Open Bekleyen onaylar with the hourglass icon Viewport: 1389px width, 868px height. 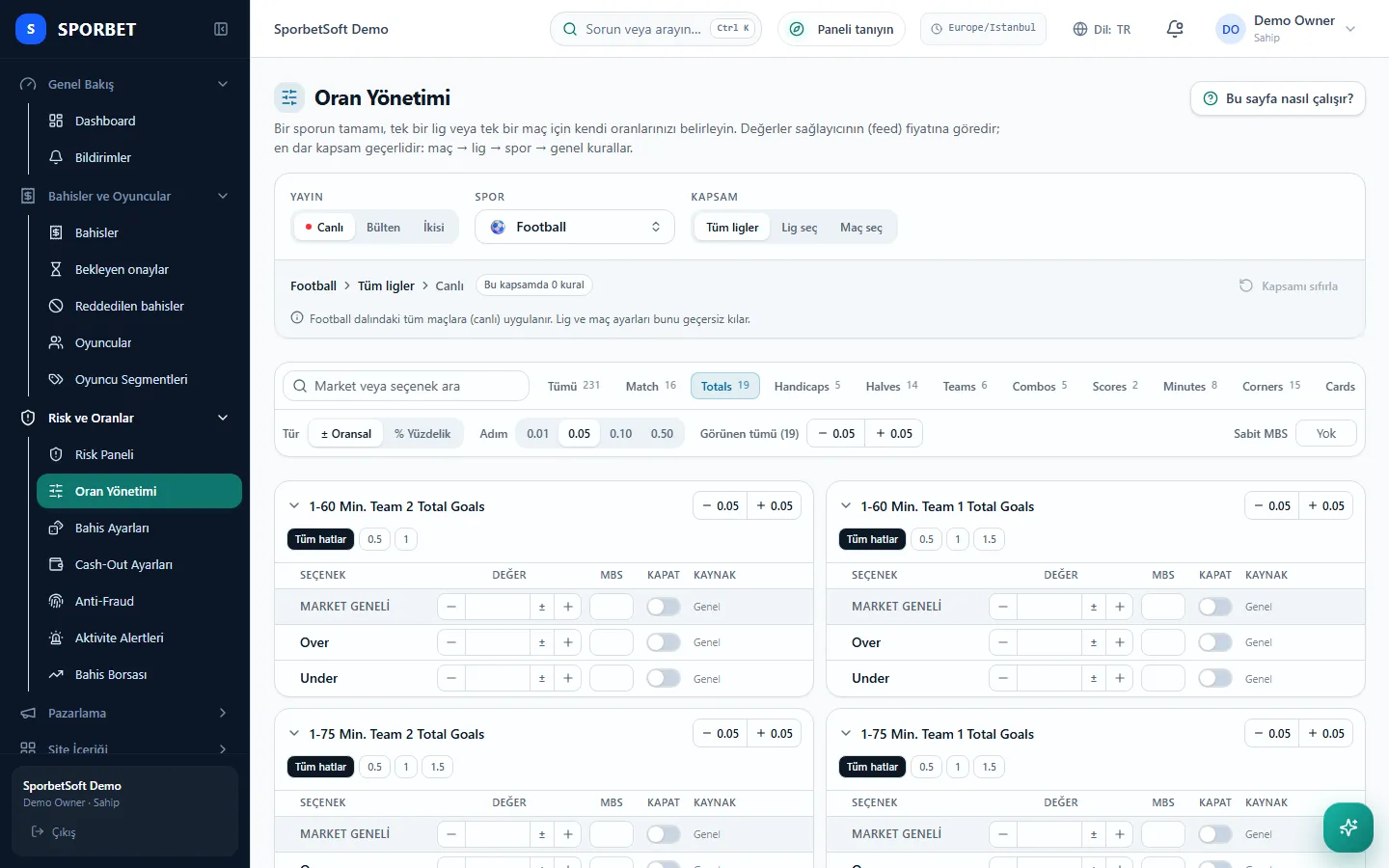(139, 269)
